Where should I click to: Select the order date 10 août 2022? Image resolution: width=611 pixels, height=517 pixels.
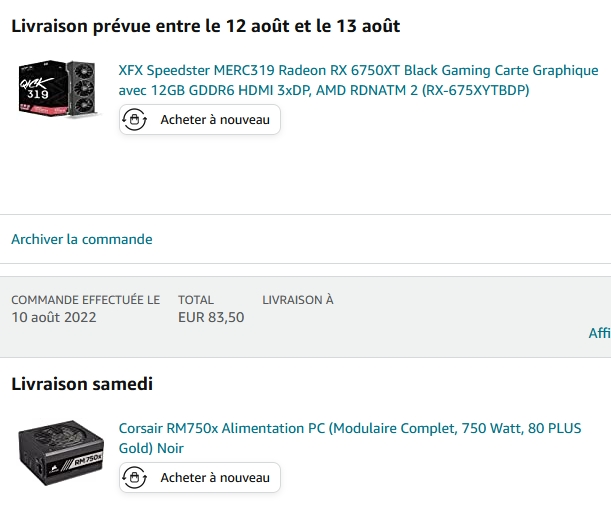coord(54,318)
